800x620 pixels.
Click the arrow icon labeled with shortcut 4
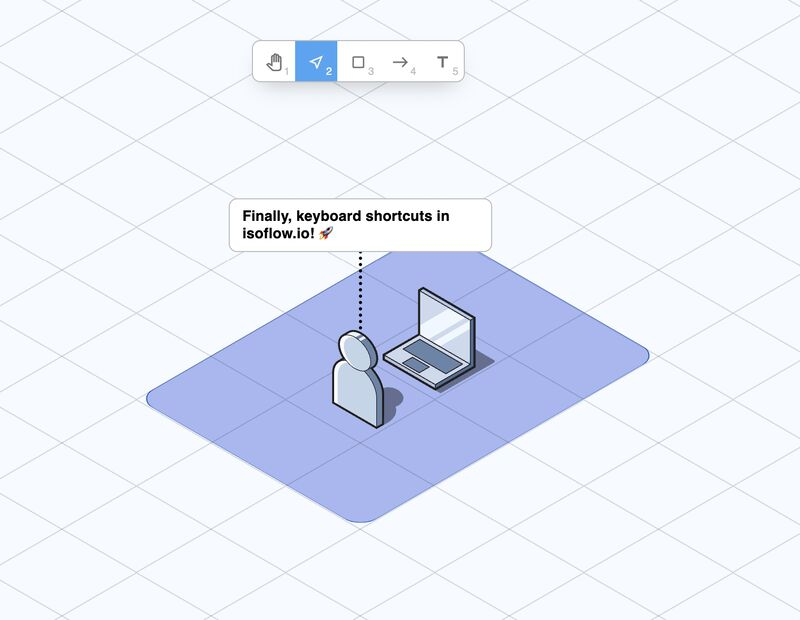point(399,62)
